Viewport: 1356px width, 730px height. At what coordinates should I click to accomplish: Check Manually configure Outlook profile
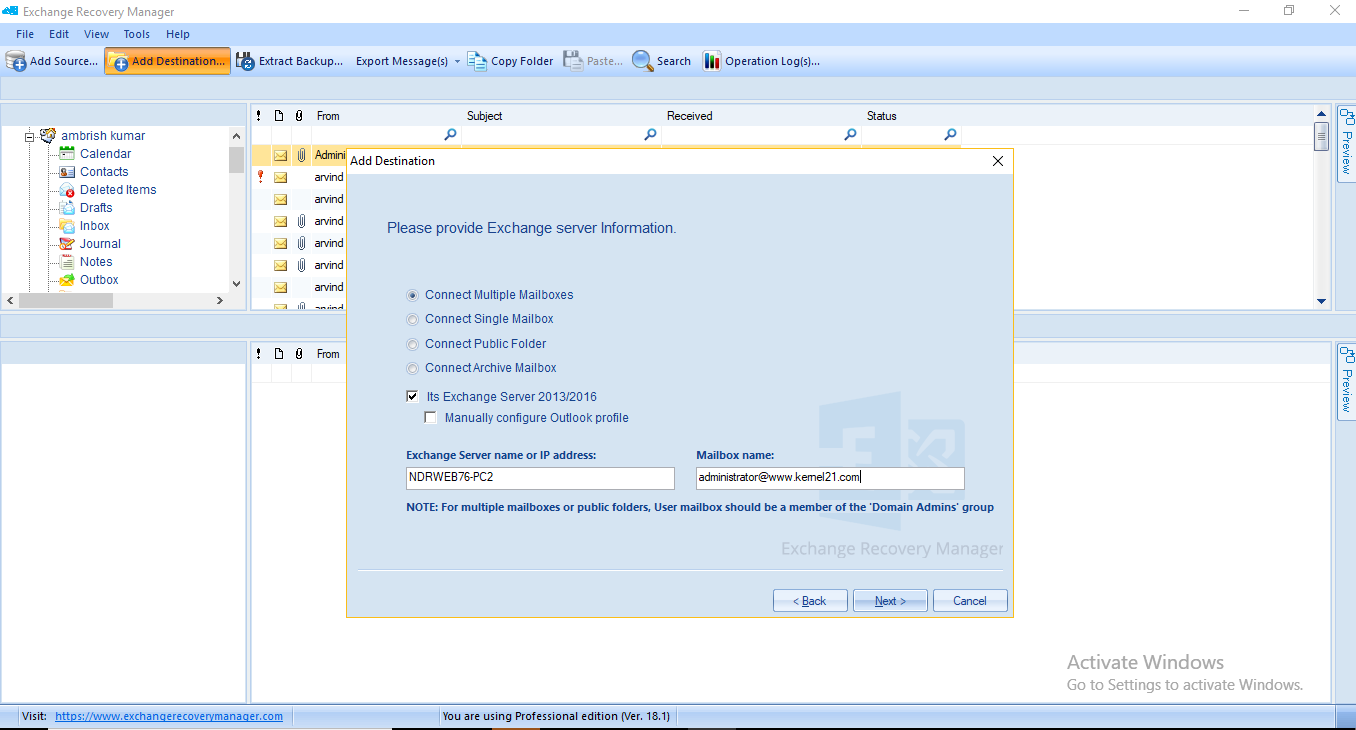click(x=431, y=418)
